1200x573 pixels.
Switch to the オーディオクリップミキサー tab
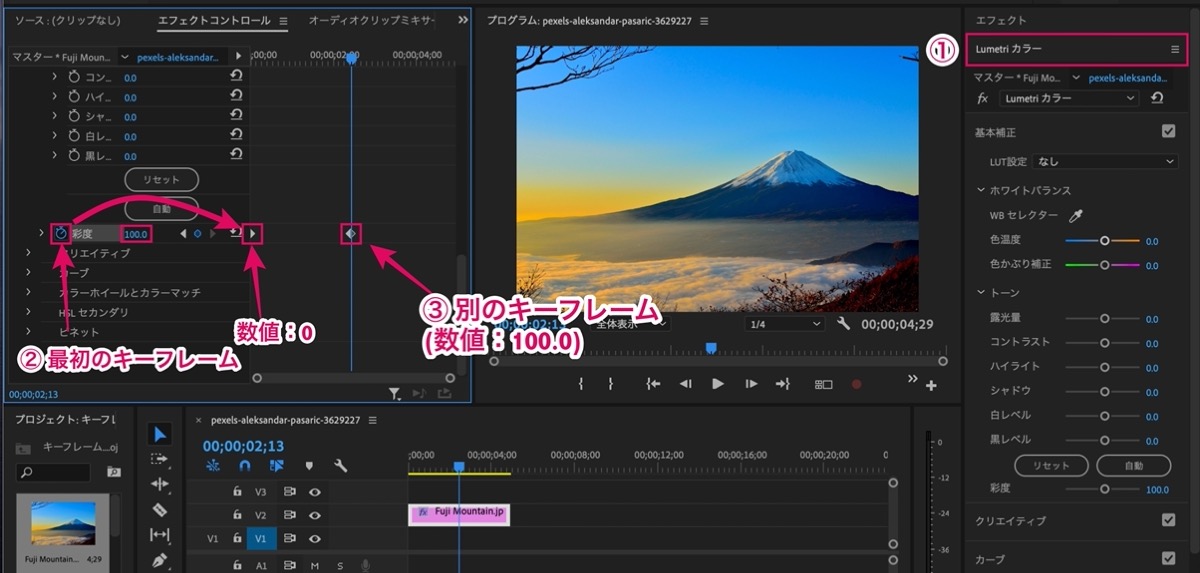tap(371, 20)
